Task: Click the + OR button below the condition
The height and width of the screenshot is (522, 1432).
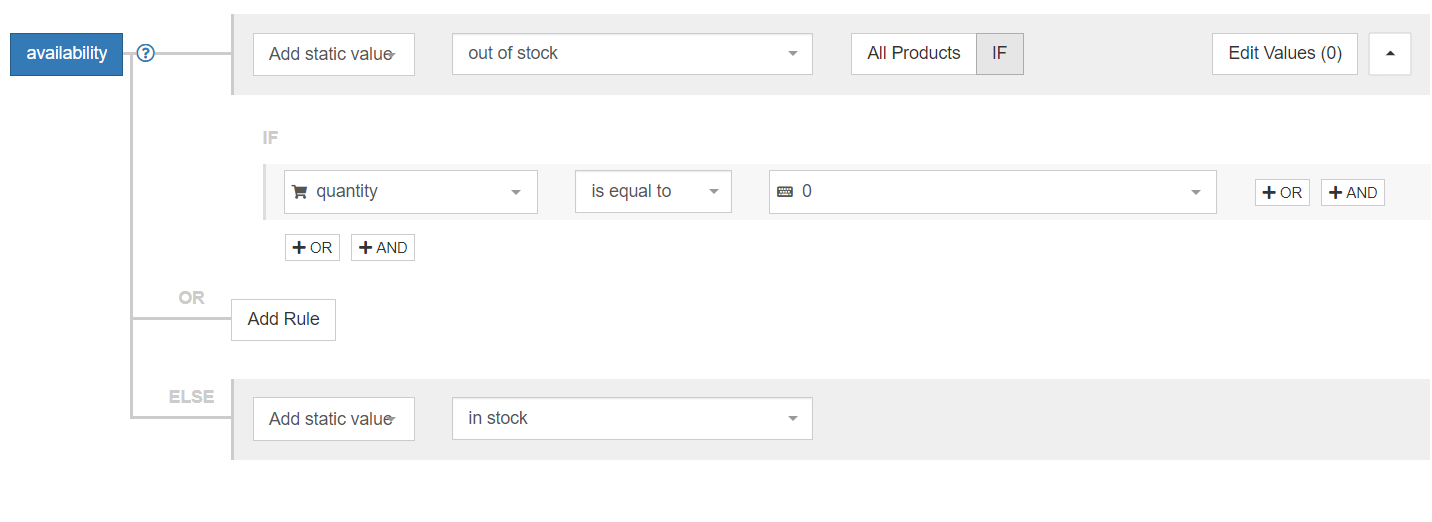Action: pyautogui.click(x=312, y=248)
